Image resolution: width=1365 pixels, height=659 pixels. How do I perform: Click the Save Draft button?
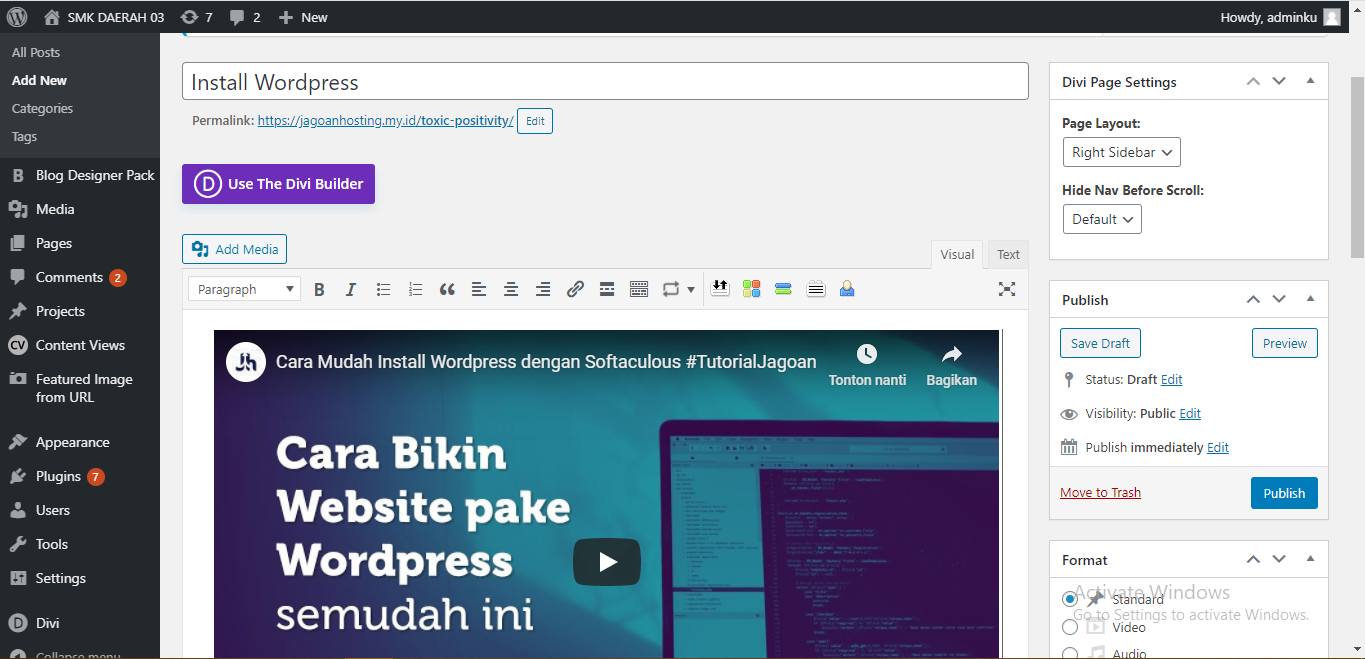(x=1100, y=343)
